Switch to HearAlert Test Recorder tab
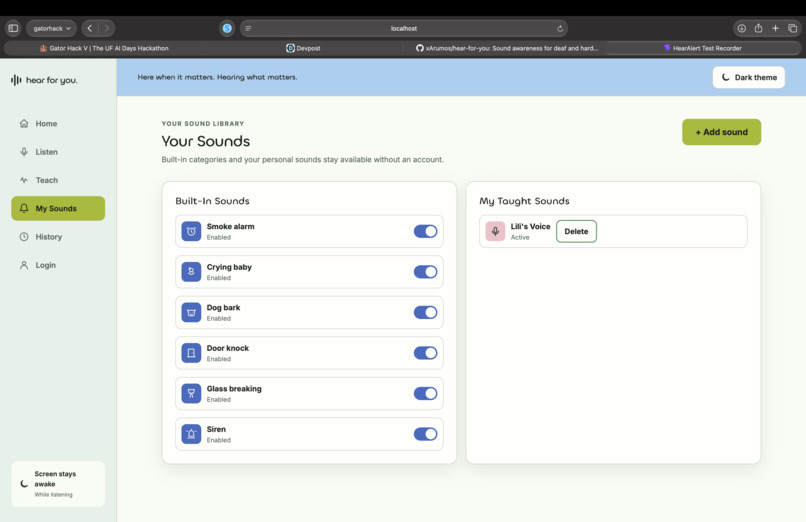This screenshot has width=806, height=522. (x=702, y=48)
